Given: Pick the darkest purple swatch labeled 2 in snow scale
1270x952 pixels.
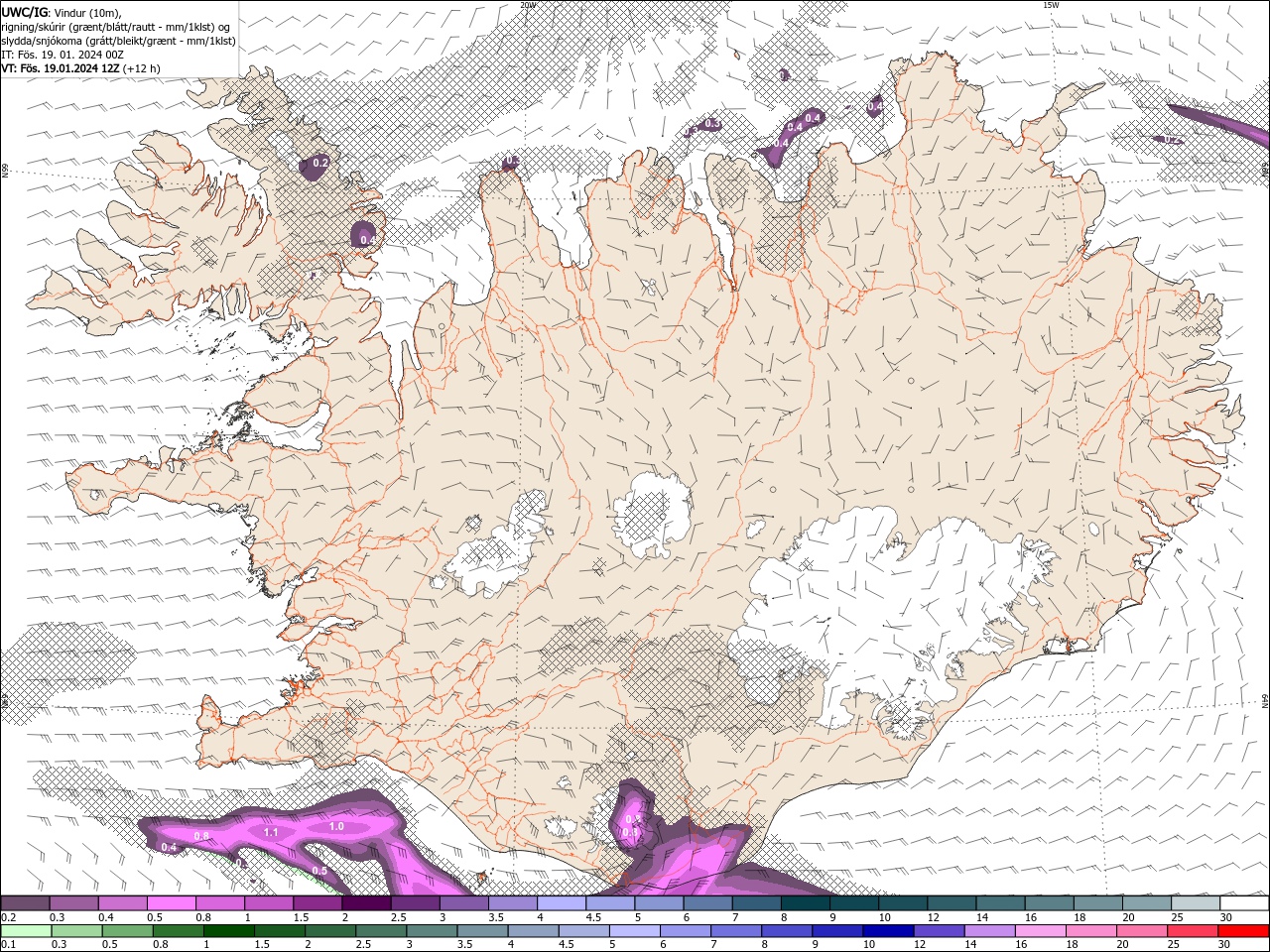Looking at the screenshot, I should (366, 903).
